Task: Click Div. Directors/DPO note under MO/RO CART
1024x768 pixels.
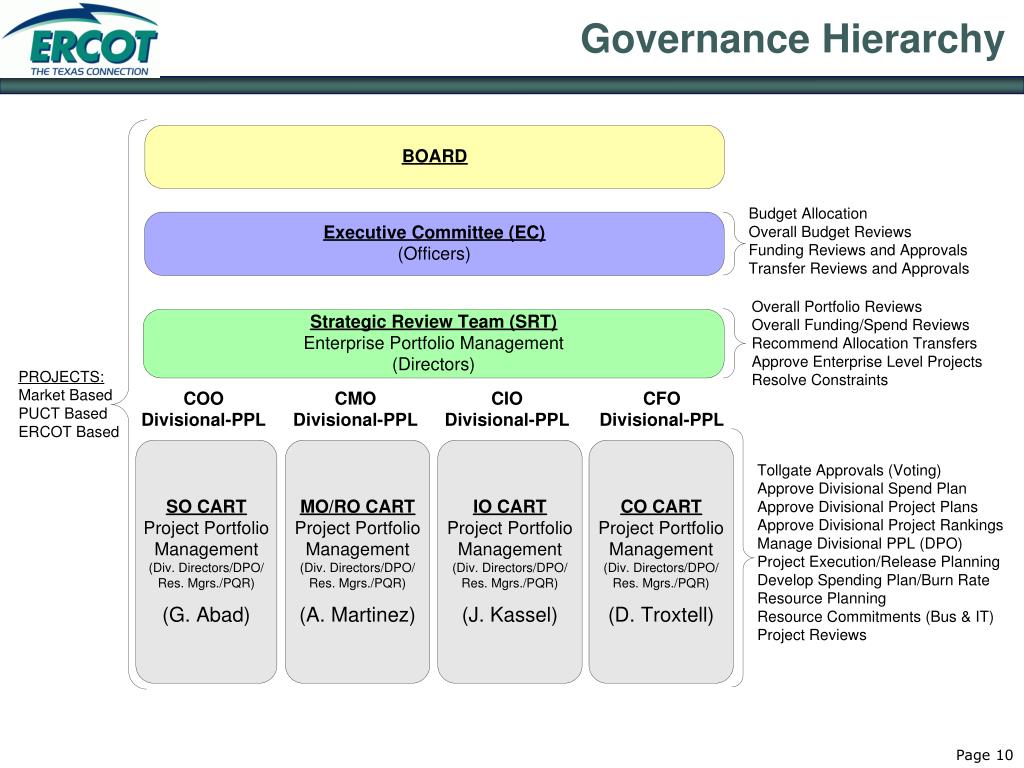Action: point(357,575)
